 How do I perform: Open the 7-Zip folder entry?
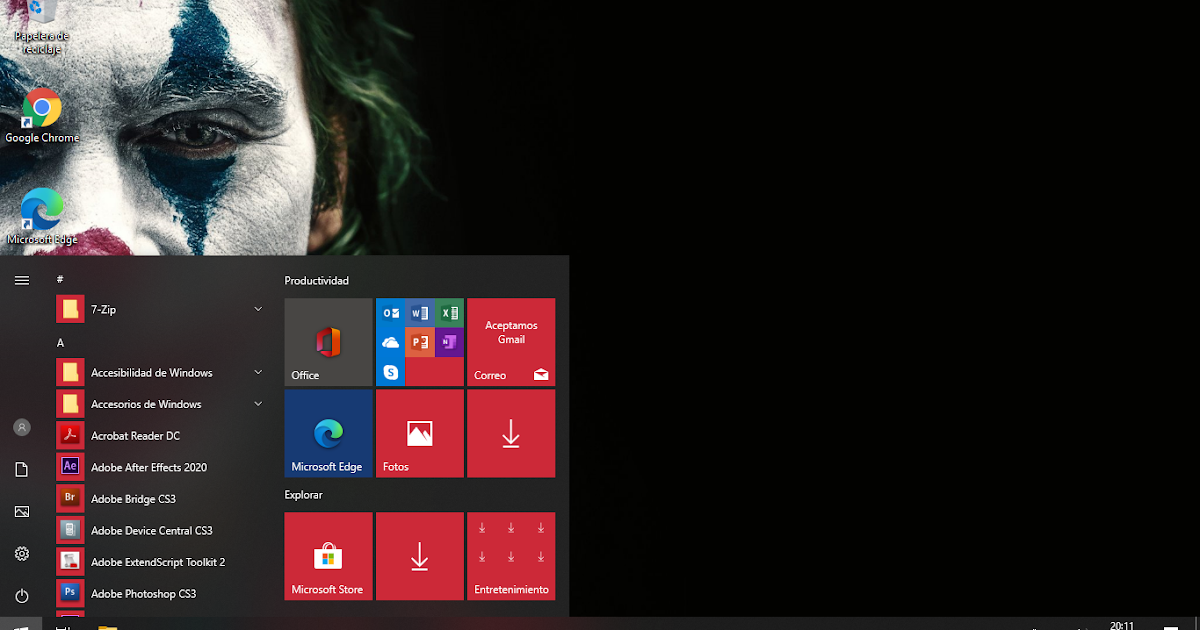[x=160, y=310]
